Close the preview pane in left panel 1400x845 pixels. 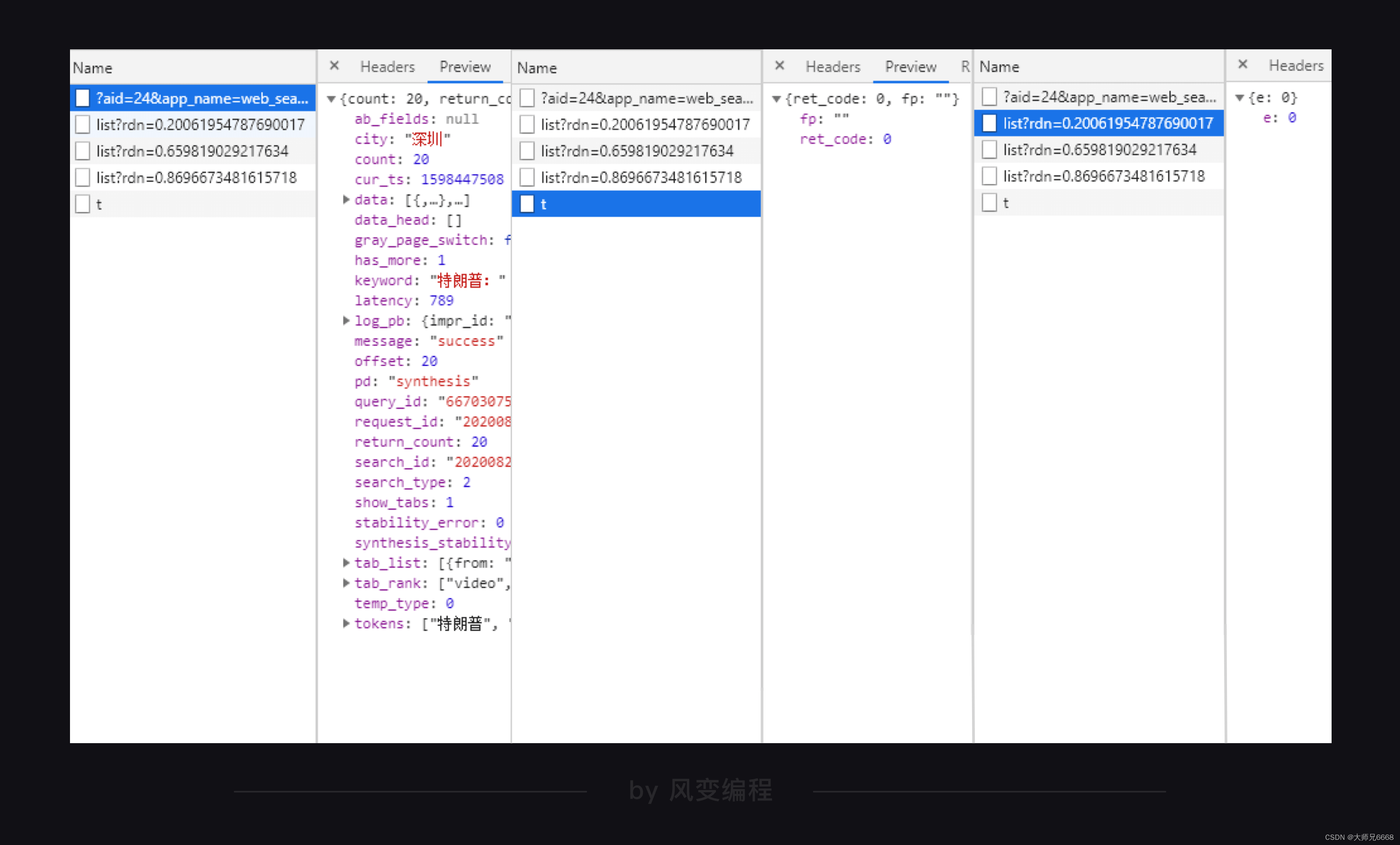coord(334,66)
